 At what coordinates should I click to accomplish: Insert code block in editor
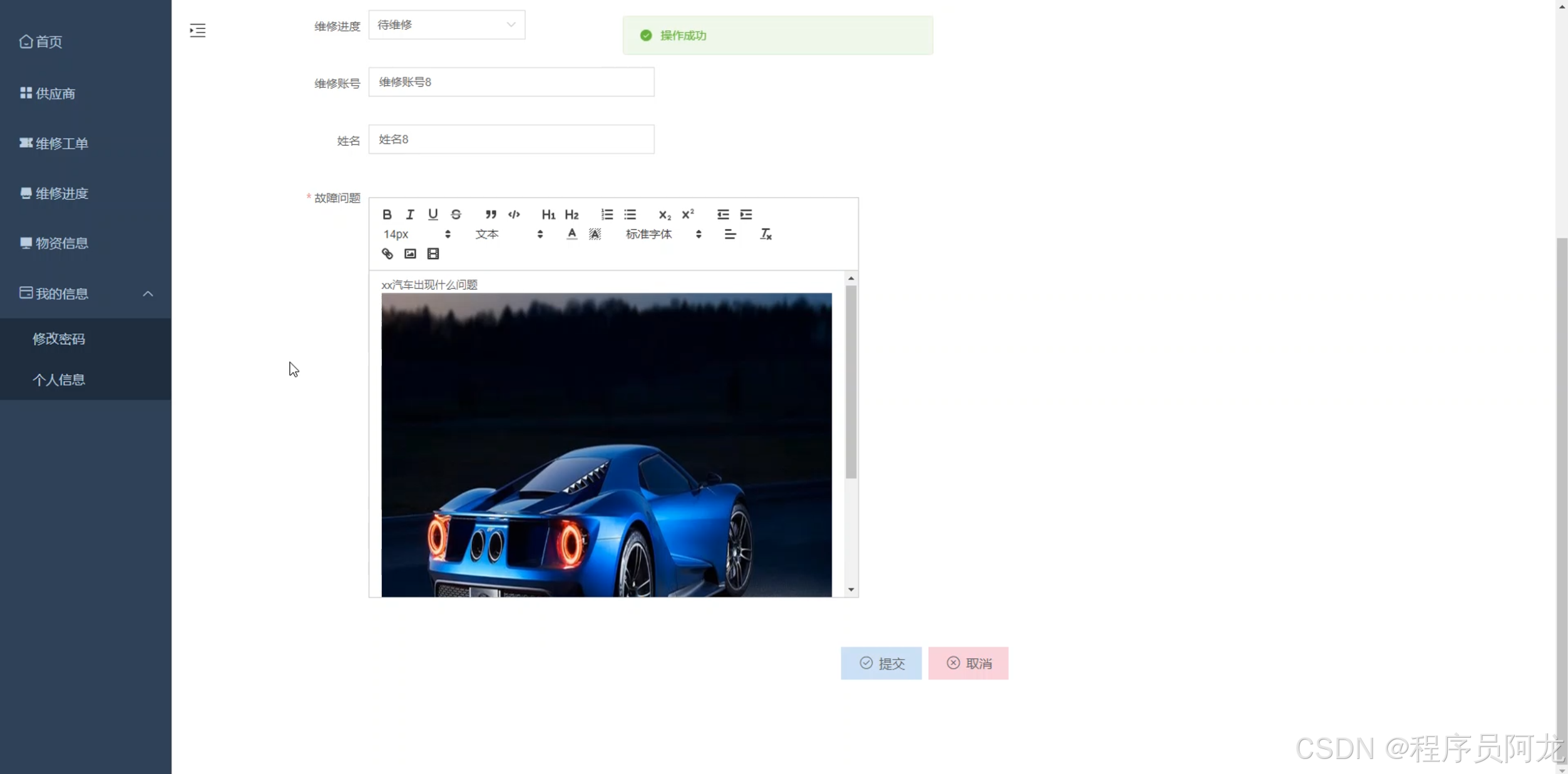coord(514,214)
